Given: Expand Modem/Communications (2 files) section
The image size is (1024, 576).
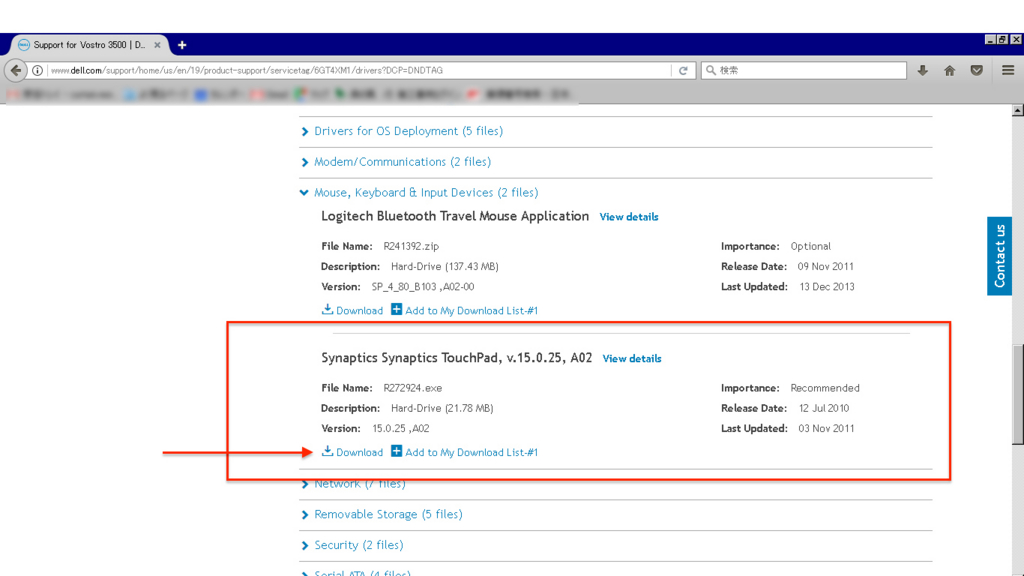Looking at the screenshot, I should tap(402, 162).
